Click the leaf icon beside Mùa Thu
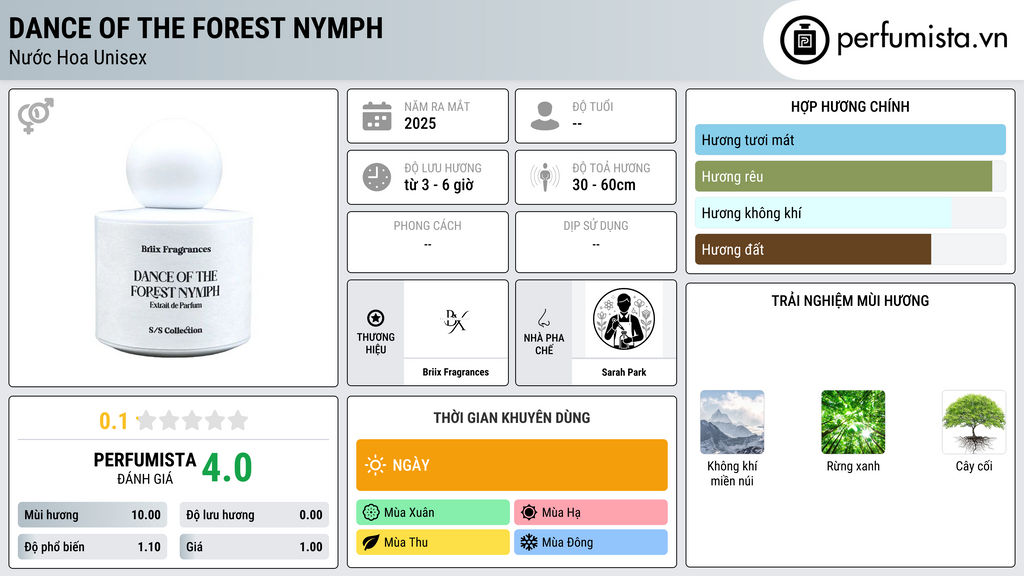The height and width of the screenshot is (576, 1024). click(x=371, y=542)
